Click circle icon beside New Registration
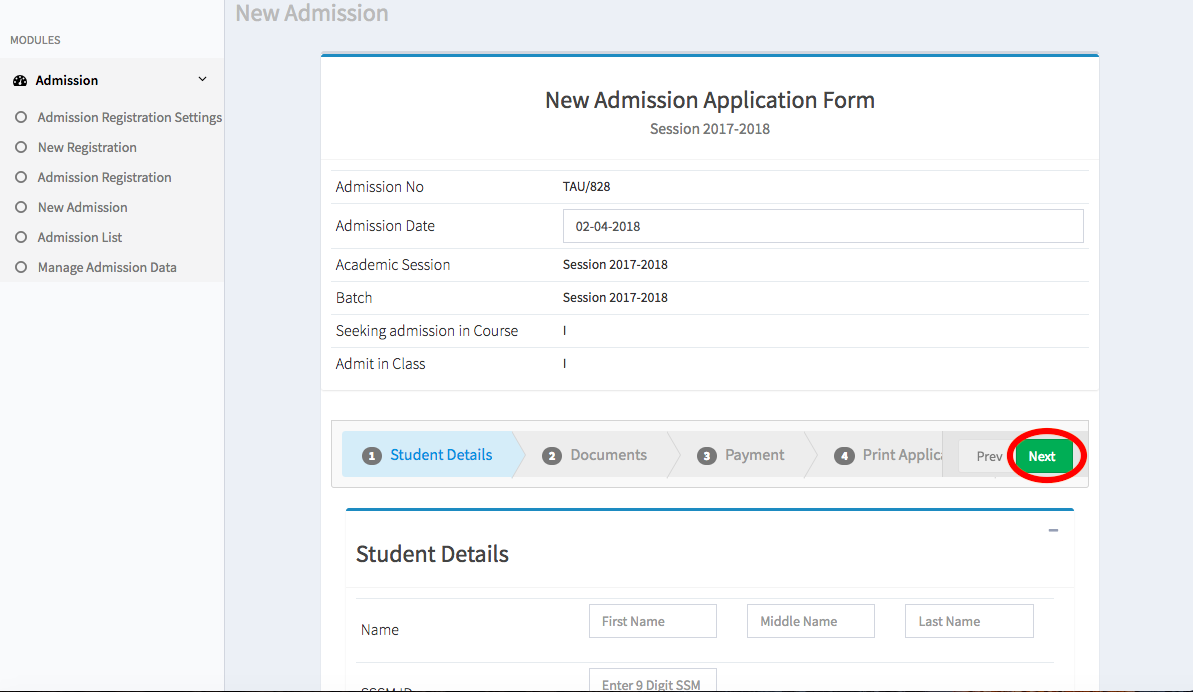1193x692 pixels. tap(21, 148)
